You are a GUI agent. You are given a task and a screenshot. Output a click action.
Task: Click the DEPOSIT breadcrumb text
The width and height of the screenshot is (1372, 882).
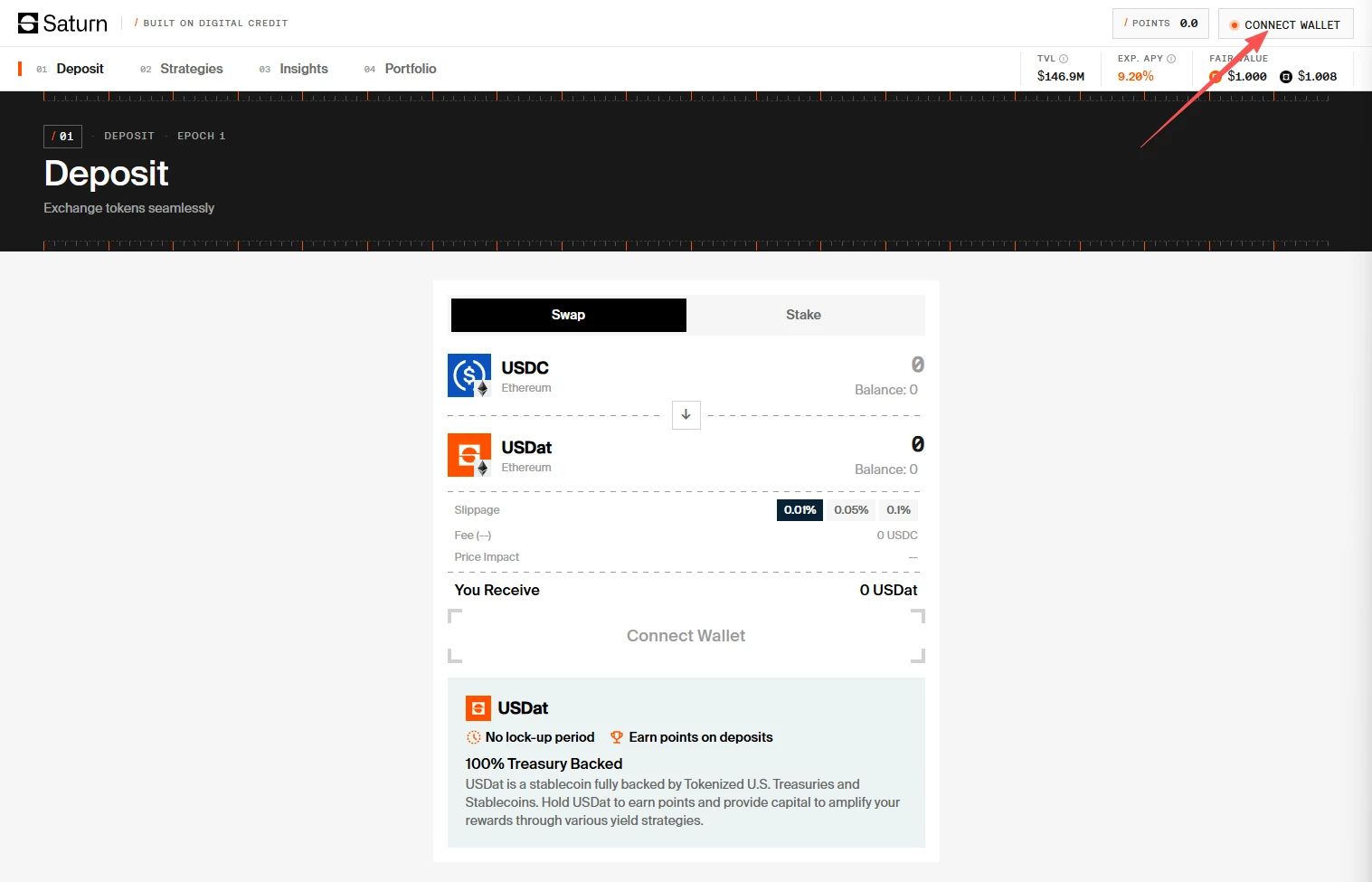[x=129, y=136]
